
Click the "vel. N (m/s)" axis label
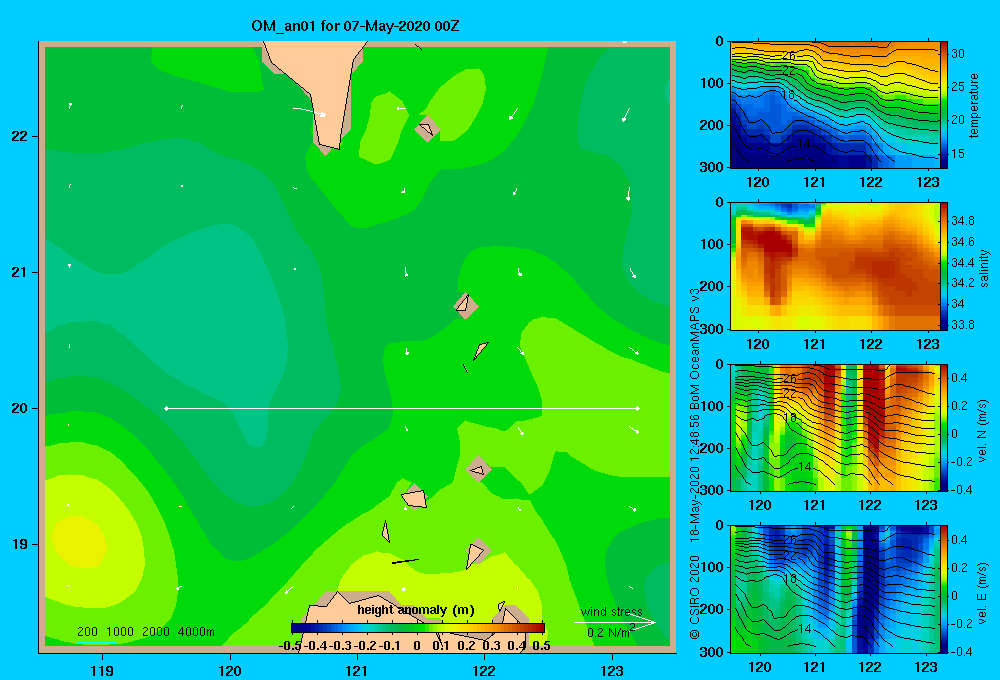click(982, 431)
